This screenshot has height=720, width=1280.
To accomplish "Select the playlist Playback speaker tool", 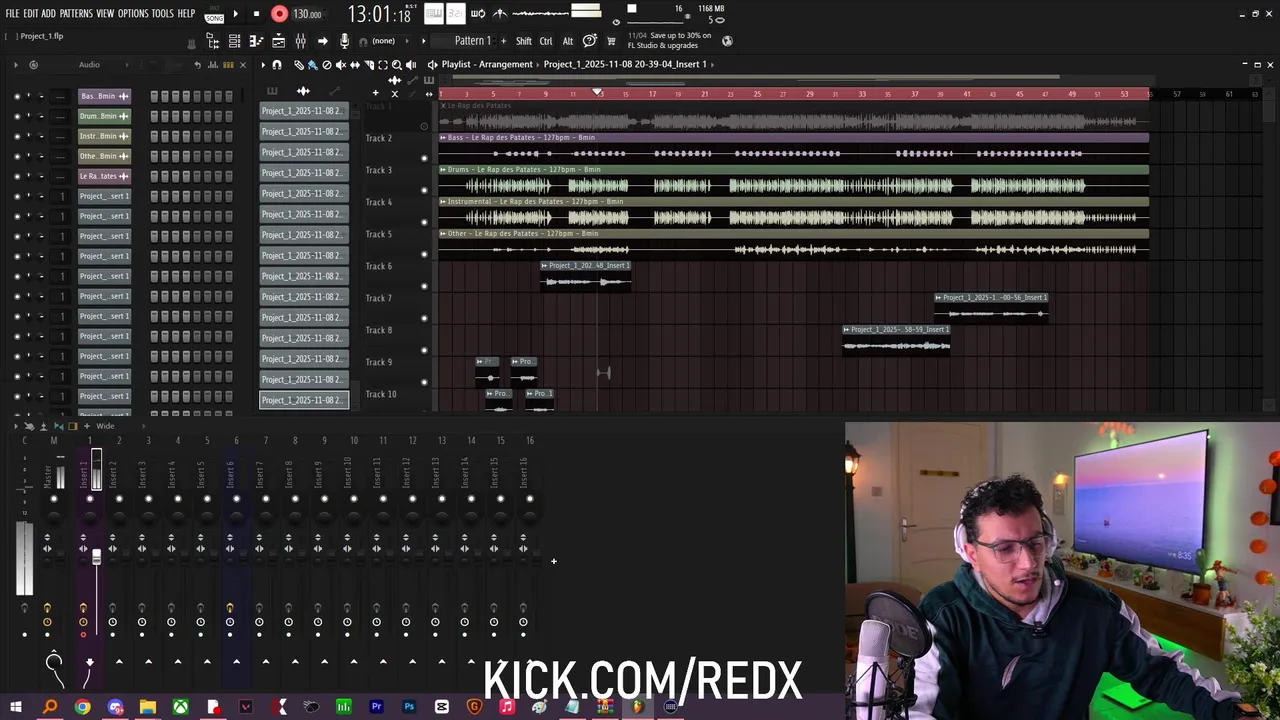I will coord(411,64).
